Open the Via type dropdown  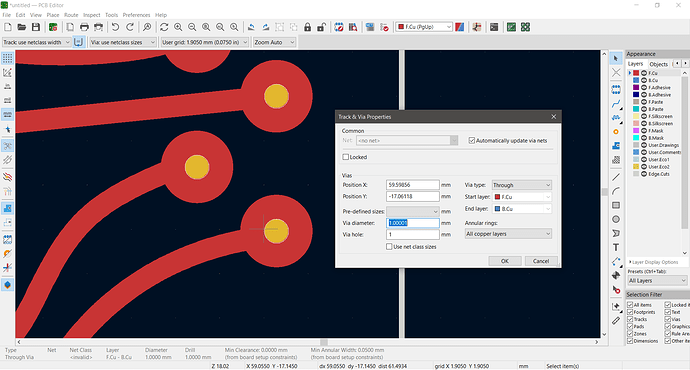click(521, 185)
